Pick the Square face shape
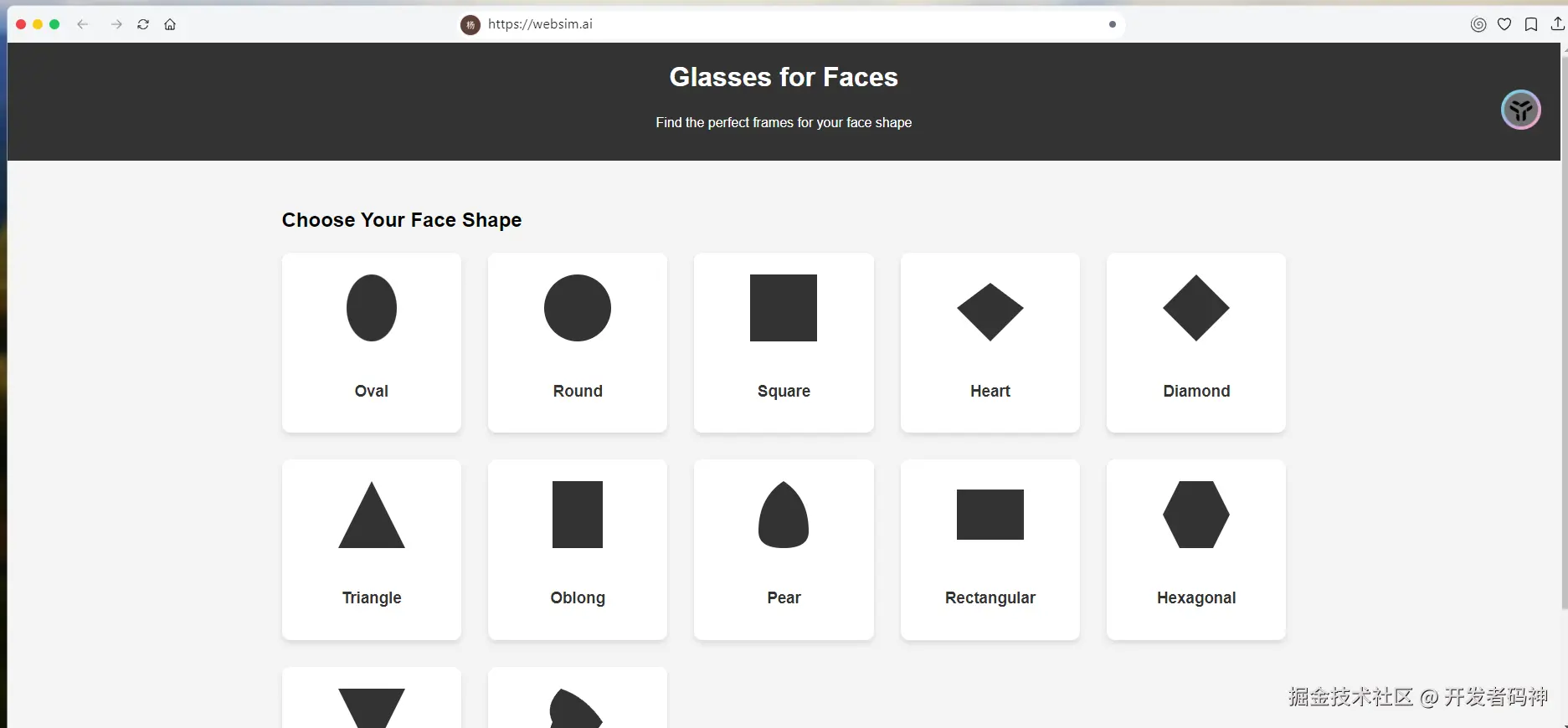This screenshot has width=1568, height=728. pyautogui.click(x=784, y=342)
